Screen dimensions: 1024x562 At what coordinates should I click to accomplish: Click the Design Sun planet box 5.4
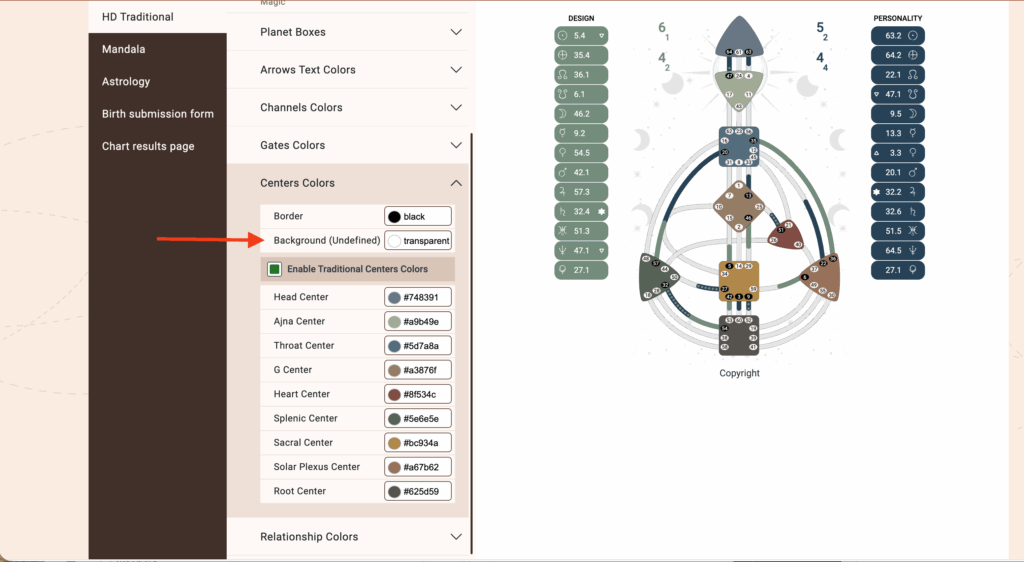click(581, 35)
